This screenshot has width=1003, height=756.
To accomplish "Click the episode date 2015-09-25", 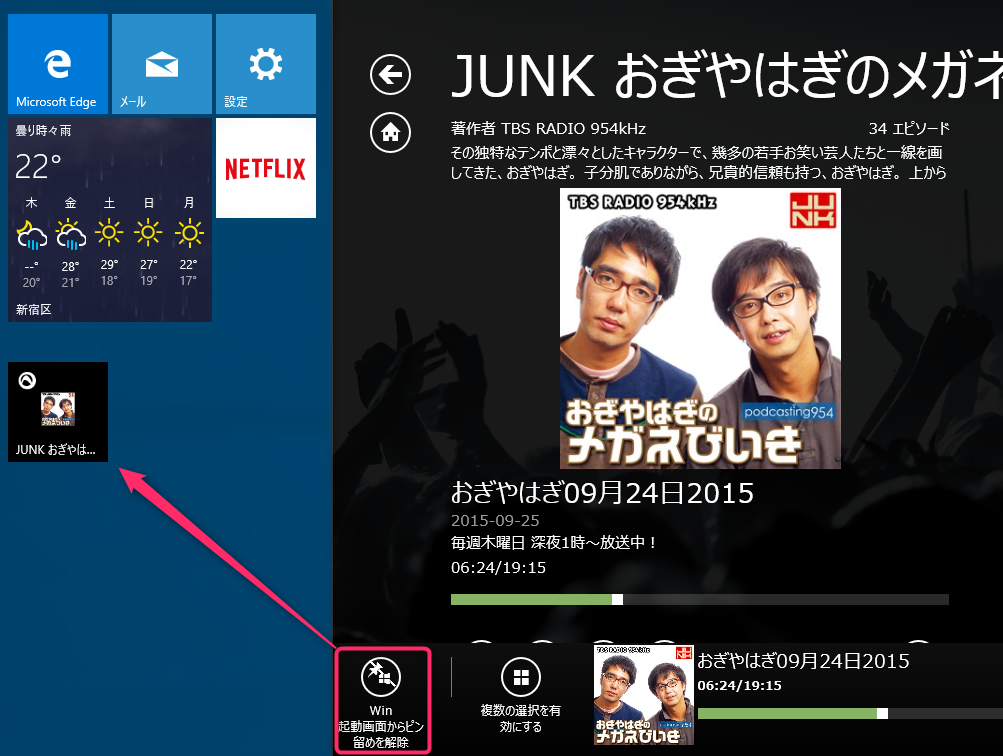I will pyautogui.click(x=495, y=521).
